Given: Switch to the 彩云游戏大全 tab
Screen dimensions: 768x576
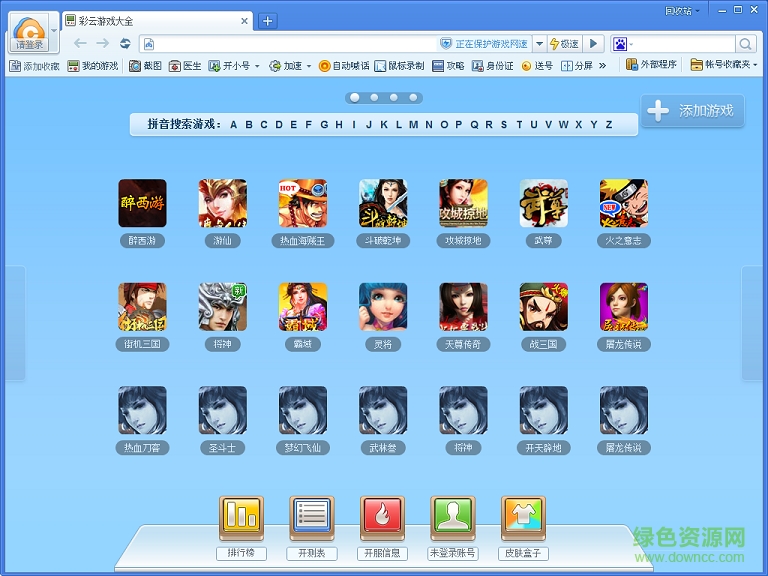Looking at the screenshot, I should pos(157,21).
